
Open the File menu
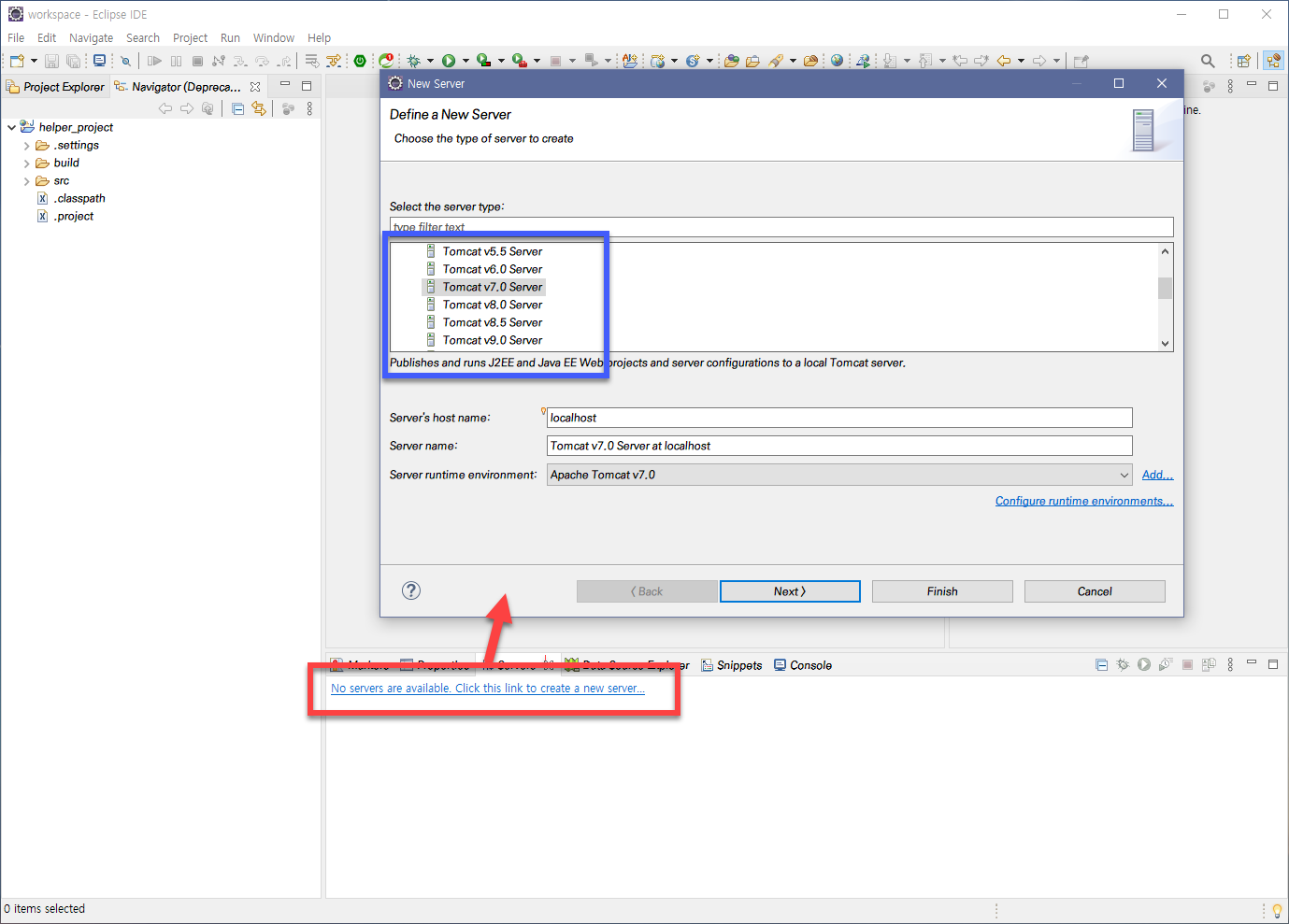[16, 38]
